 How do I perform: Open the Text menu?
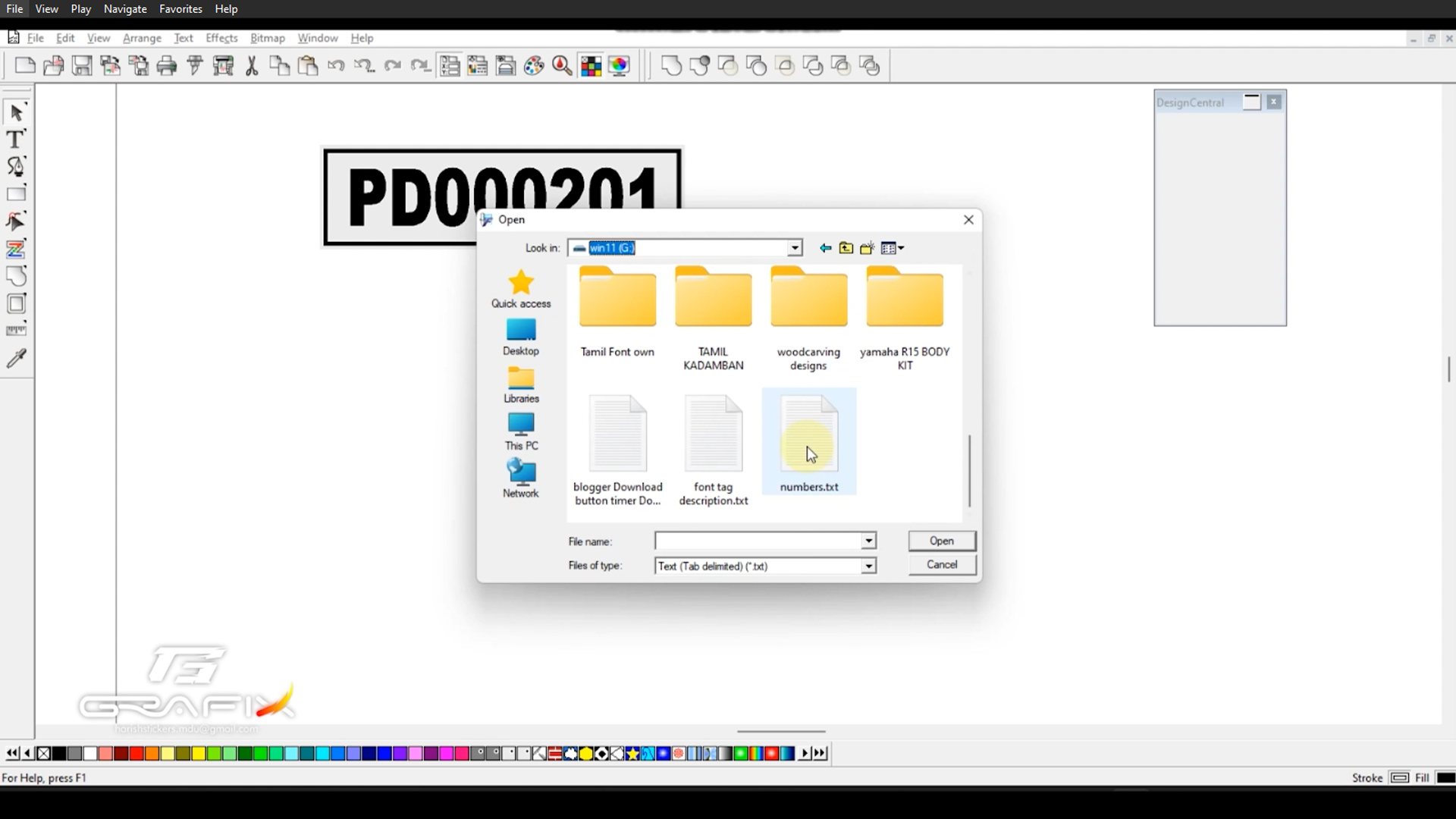click(x=184, y=38)
